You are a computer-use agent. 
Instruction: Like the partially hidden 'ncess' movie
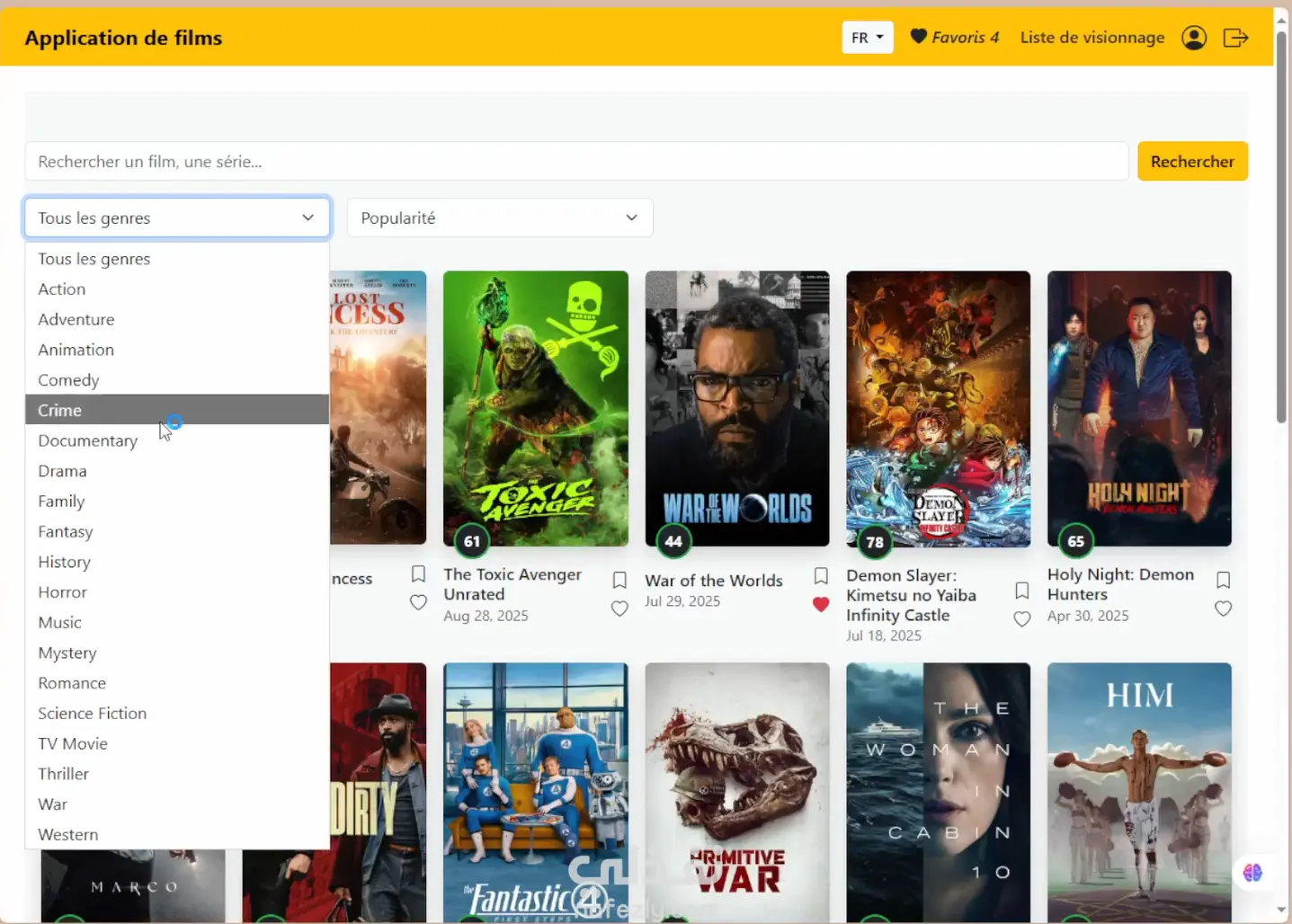pyautogui.click(x=418, y=602)
